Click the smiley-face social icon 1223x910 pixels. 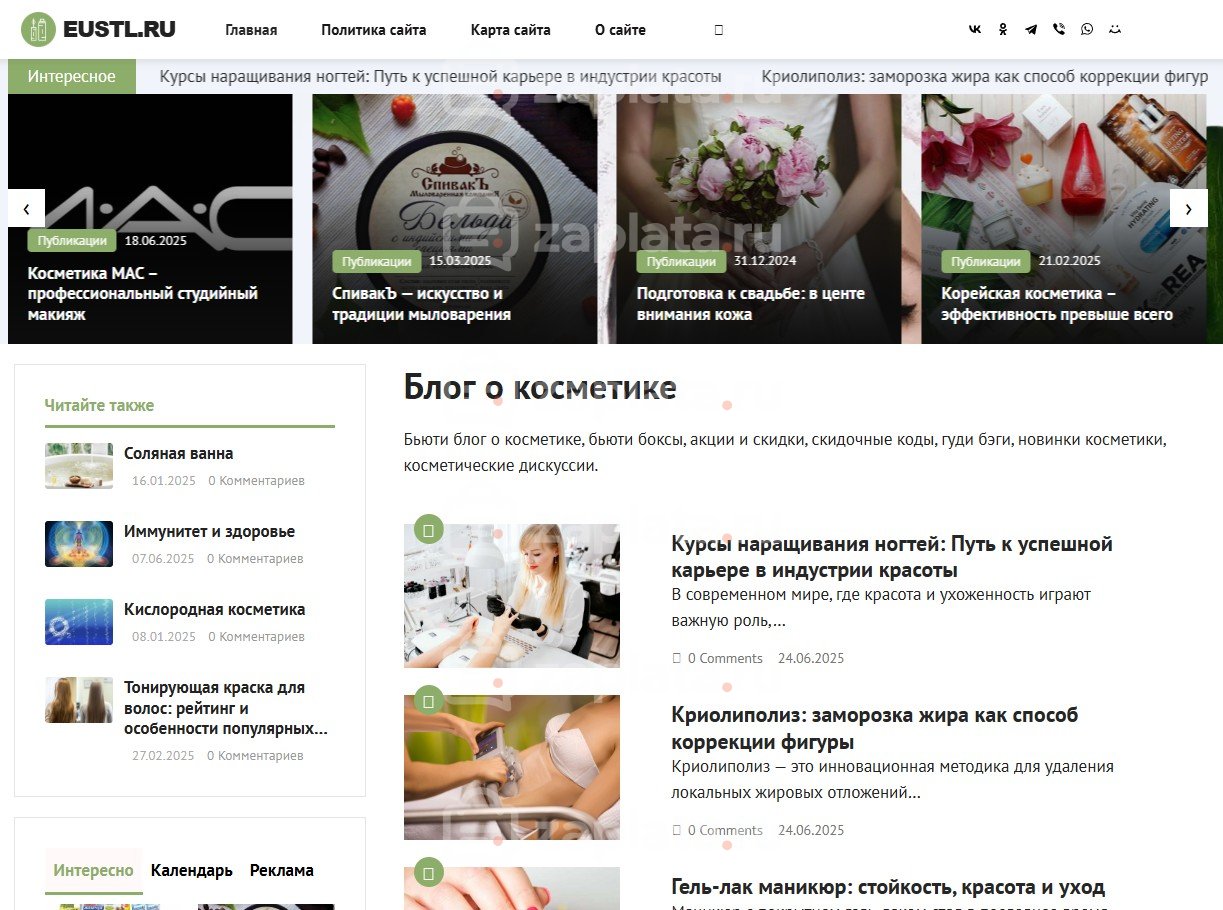1115,30
